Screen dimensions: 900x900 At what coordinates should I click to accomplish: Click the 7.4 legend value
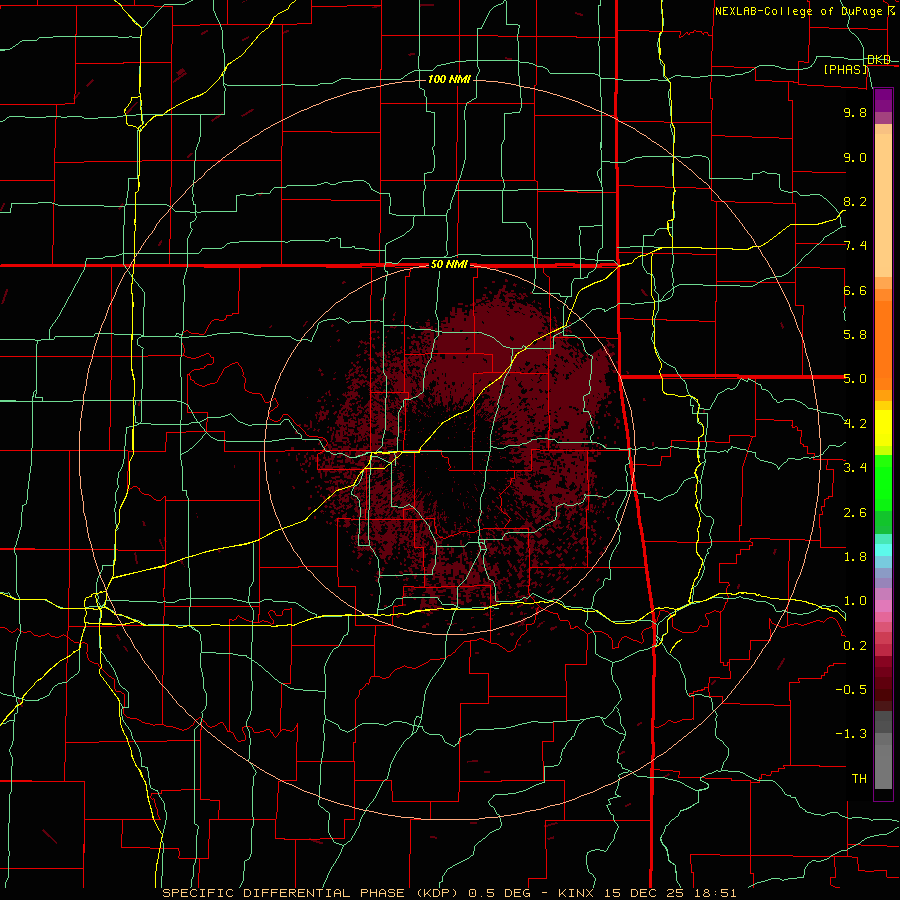[x=855, y=246]
